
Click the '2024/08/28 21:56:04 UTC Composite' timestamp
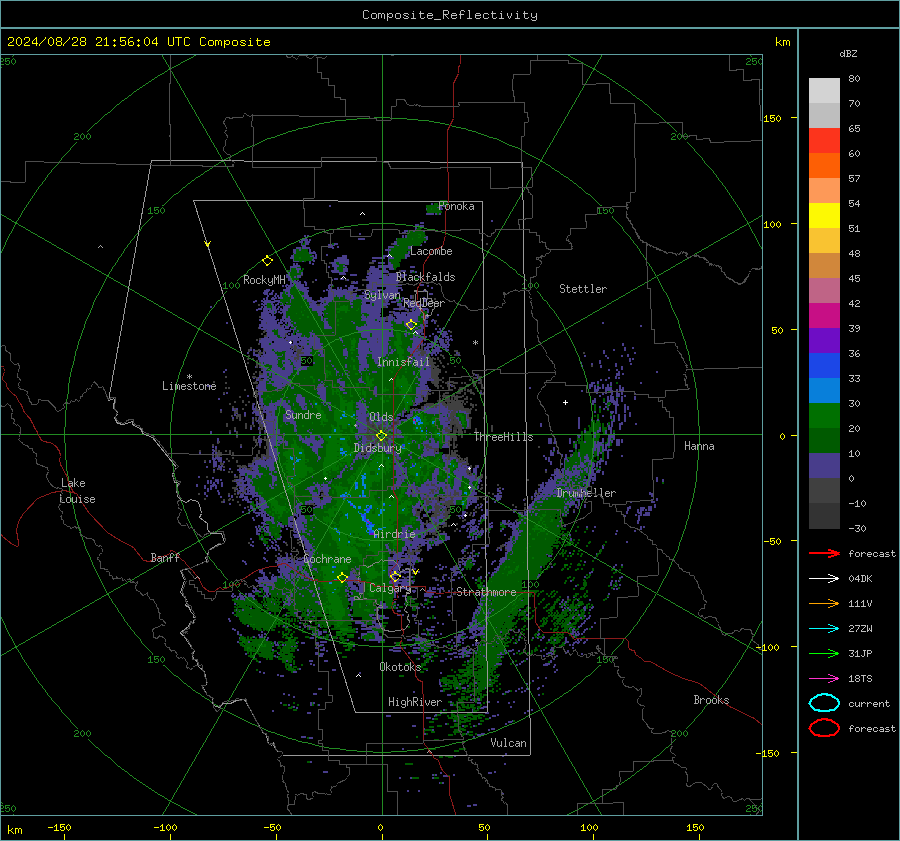(x=138, y=42)
